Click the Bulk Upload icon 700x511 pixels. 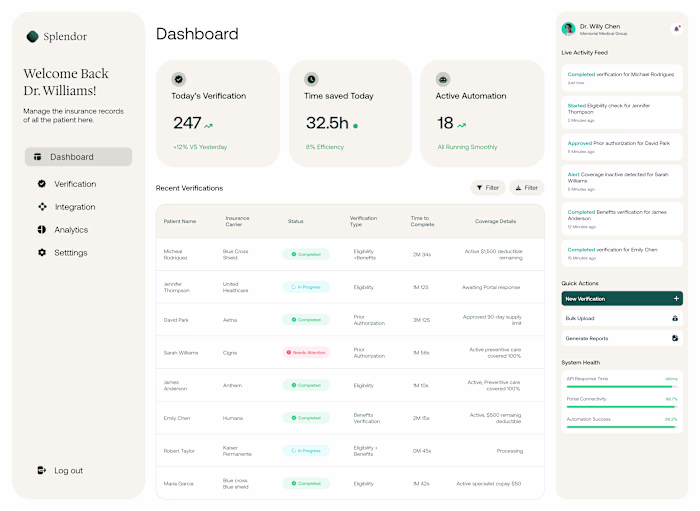[675, 318]
